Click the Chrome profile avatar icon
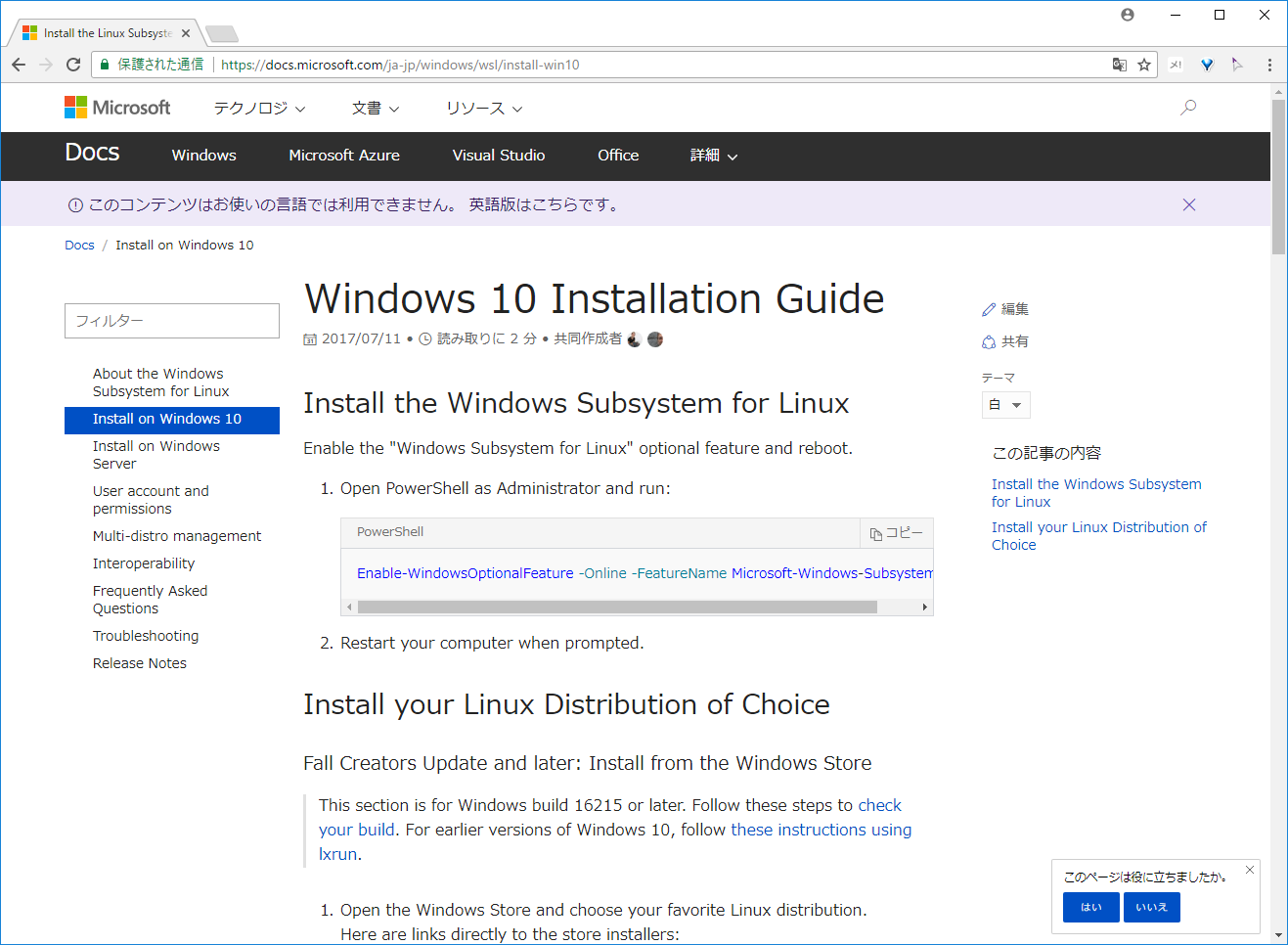 [x=1128, y=15]
